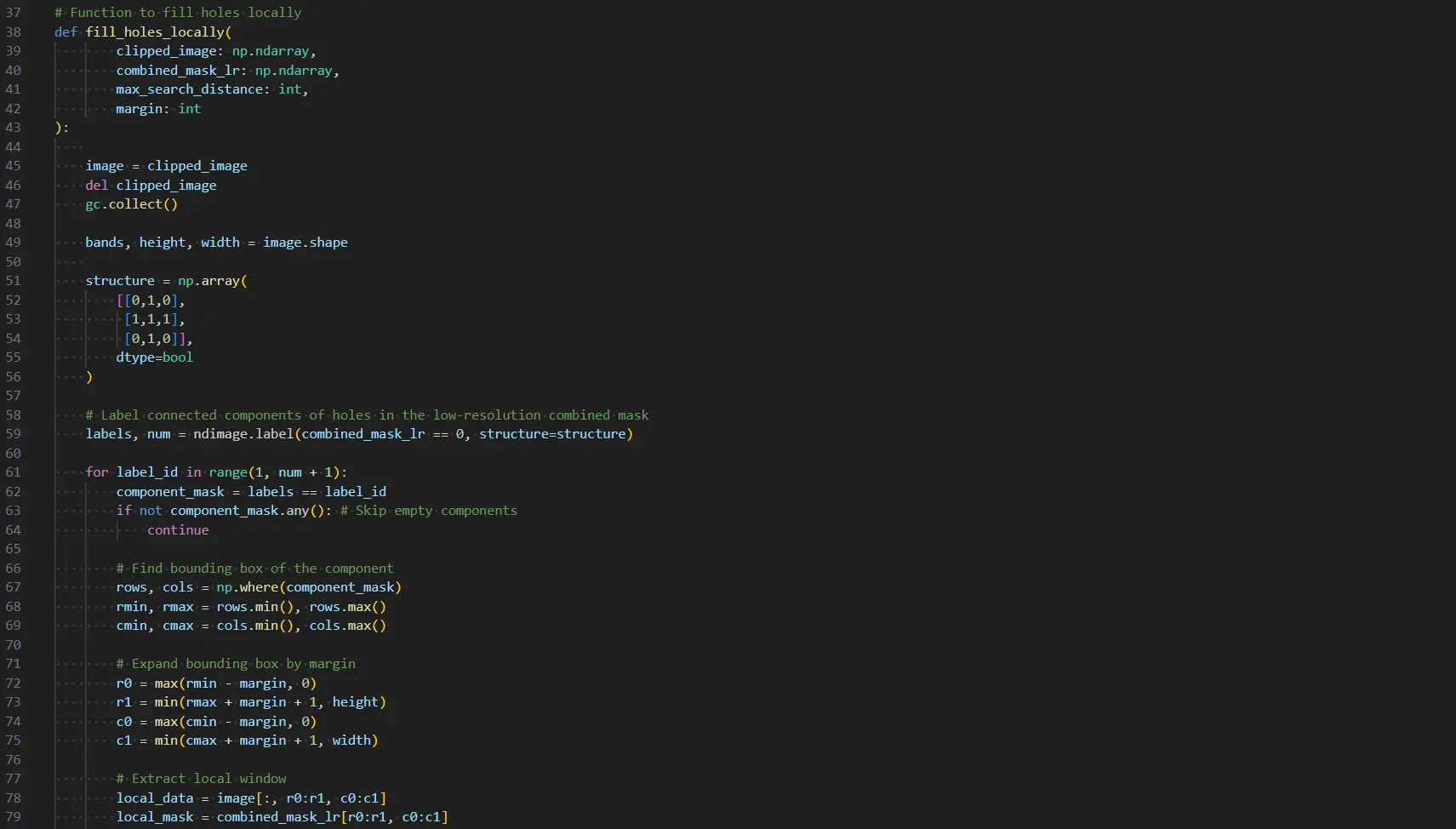Click line number 51 in the gutter
Image resolution: width=1456 pixels, height=829 pixels.
coord(14,281)
